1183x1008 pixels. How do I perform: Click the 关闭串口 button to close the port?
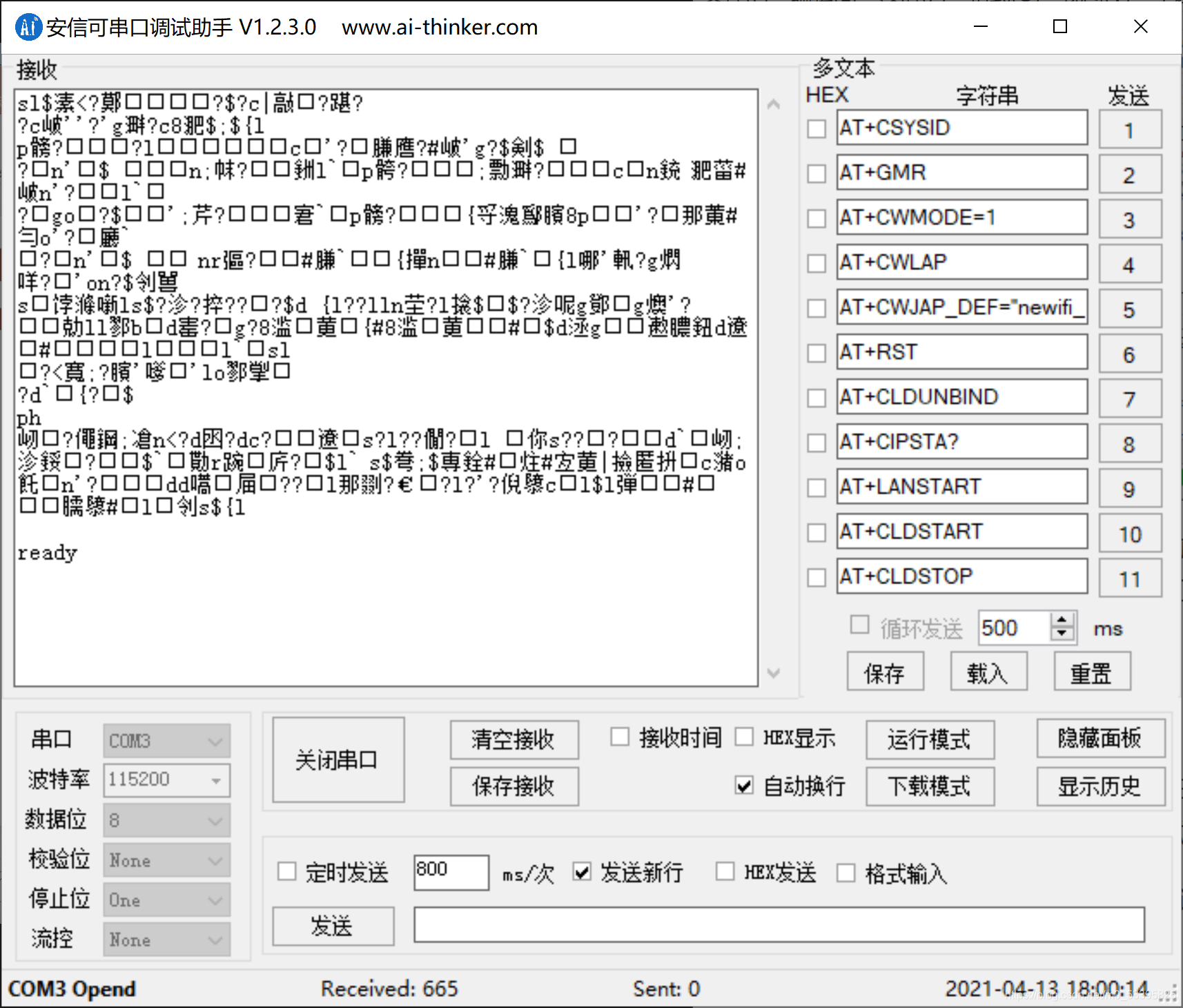tap(337, 759)
